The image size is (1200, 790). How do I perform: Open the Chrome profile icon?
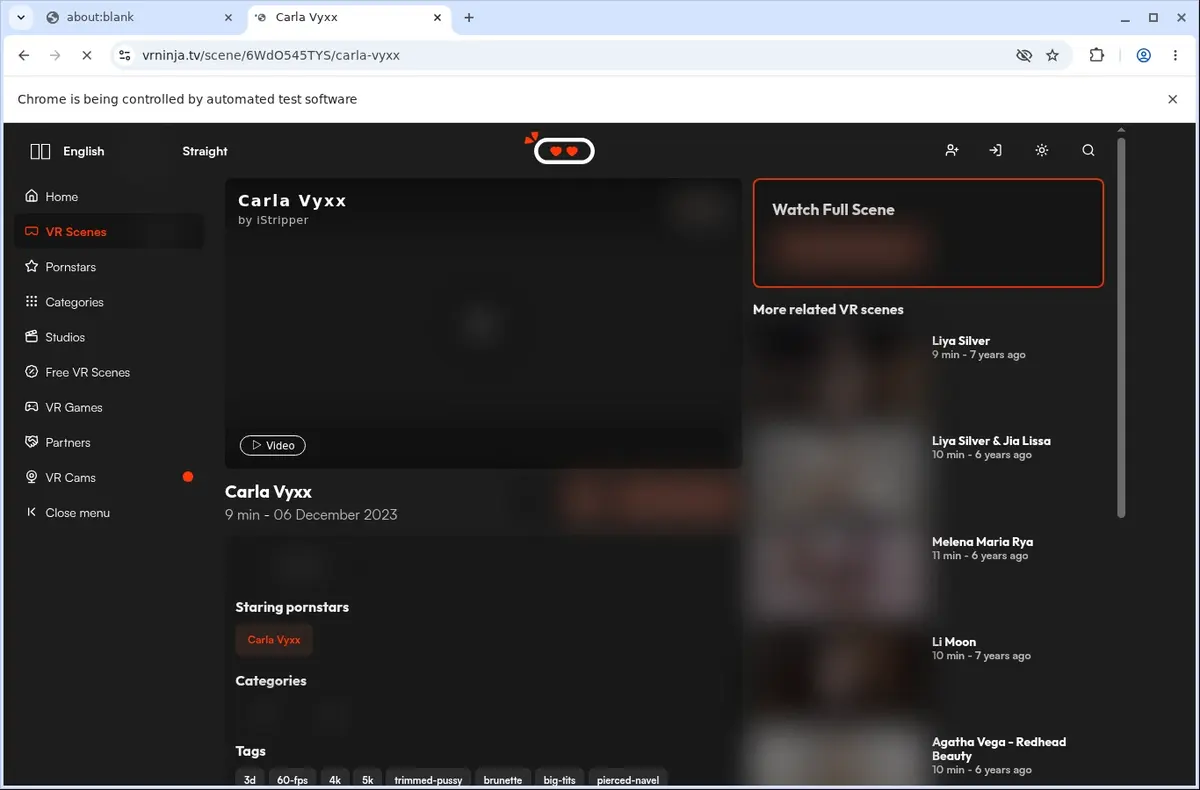click(1143, 56)
